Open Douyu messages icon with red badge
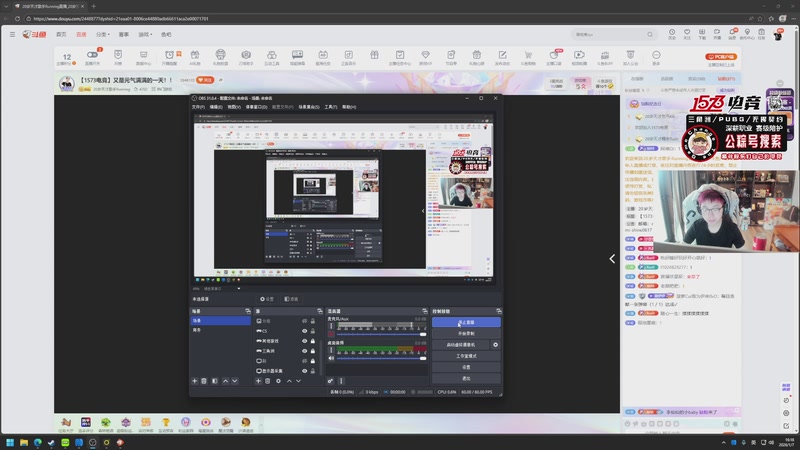Viewport: 800px width, 450px height. point(733,32)
